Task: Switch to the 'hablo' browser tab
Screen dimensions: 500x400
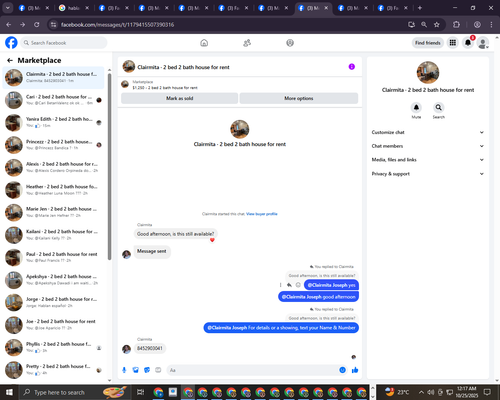Action: 74,8
